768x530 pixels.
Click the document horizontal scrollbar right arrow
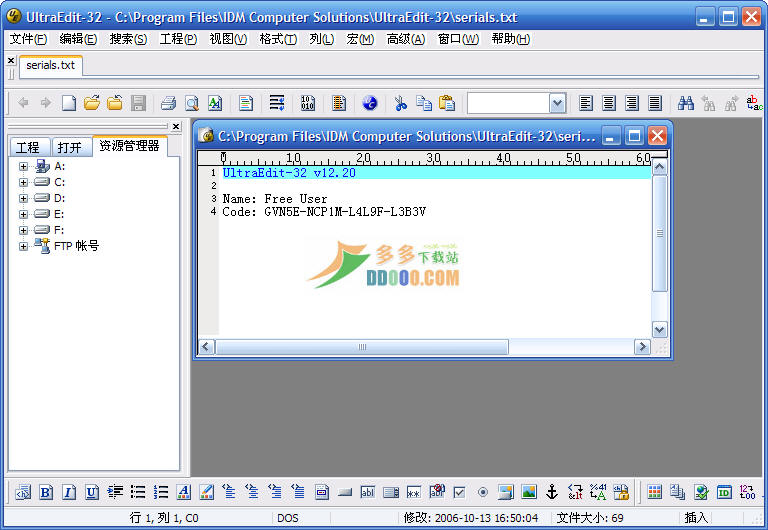coord(642,347)
